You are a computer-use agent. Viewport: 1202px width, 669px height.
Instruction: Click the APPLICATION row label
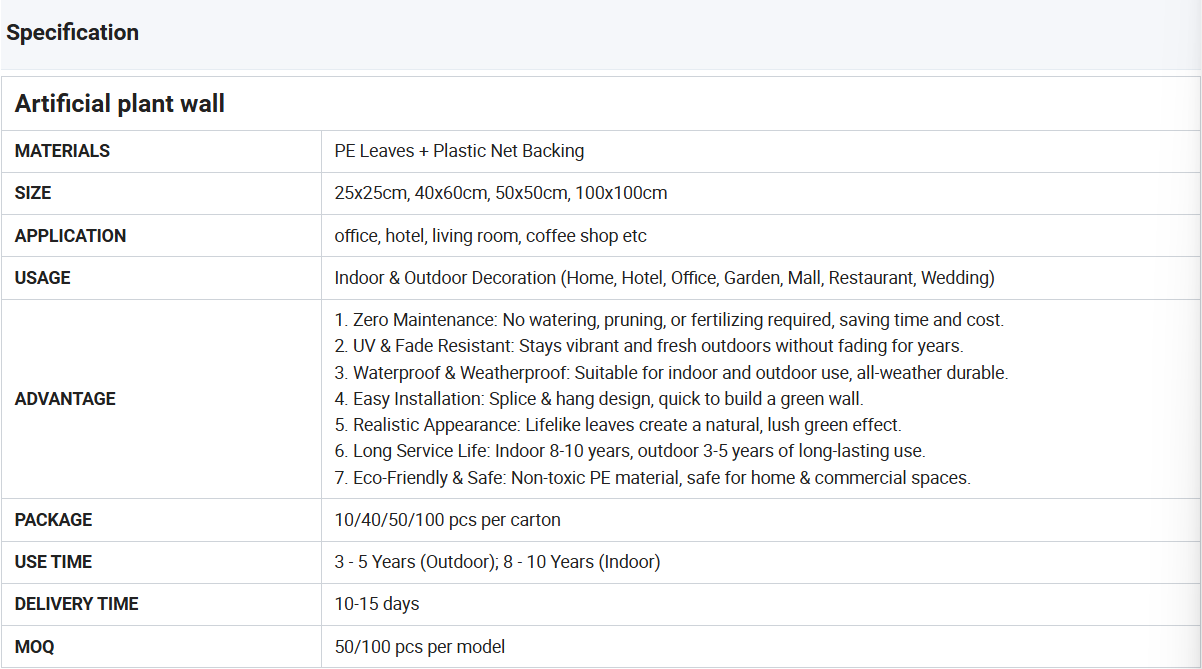point(70,236)
